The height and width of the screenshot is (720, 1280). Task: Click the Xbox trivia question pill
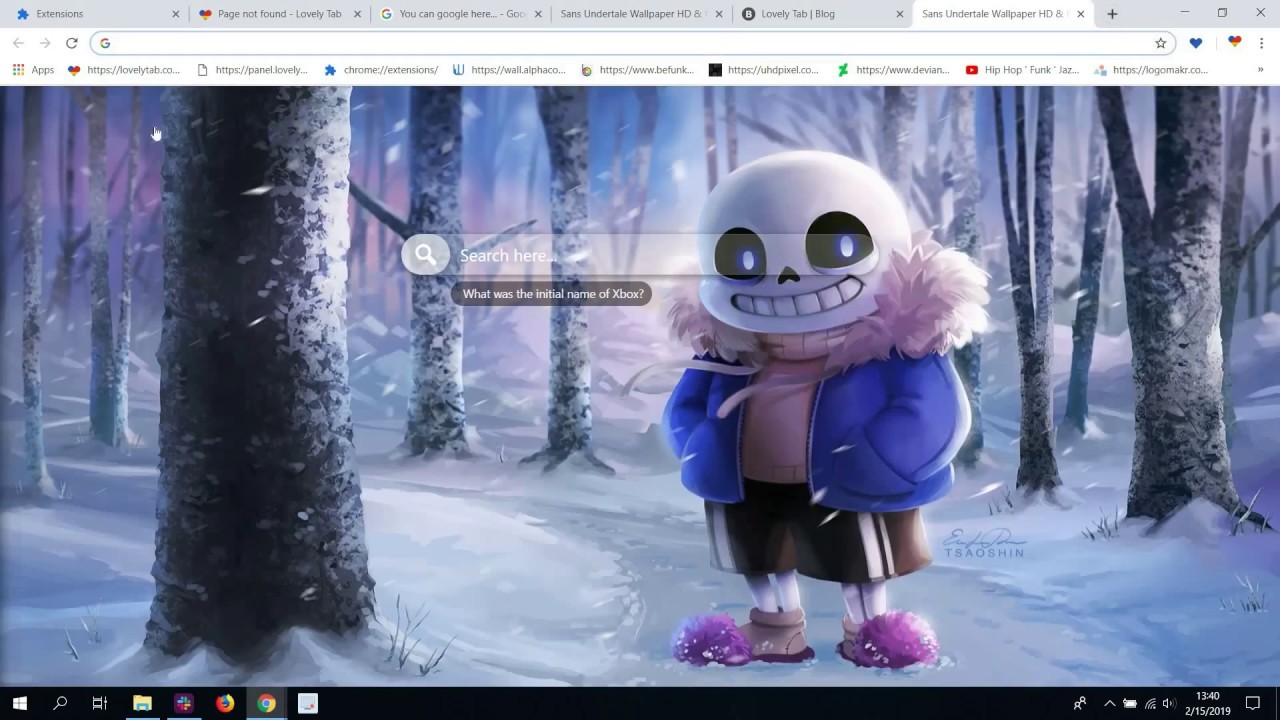[552, 293]
